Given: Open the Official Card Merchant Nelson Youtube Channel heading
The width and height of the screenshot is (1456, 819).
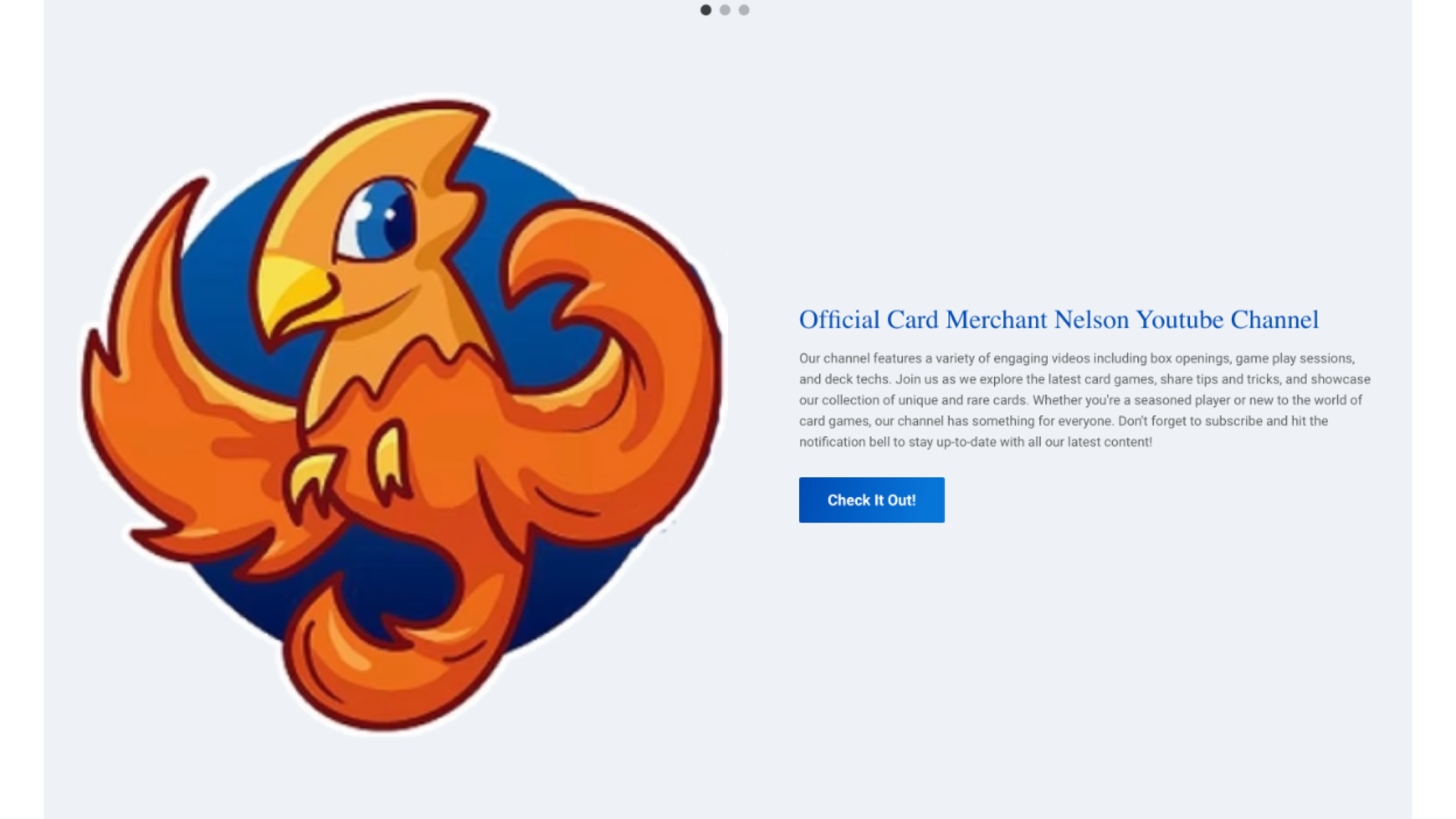Looking at the screenshot, I should [x=1059, y=320].
